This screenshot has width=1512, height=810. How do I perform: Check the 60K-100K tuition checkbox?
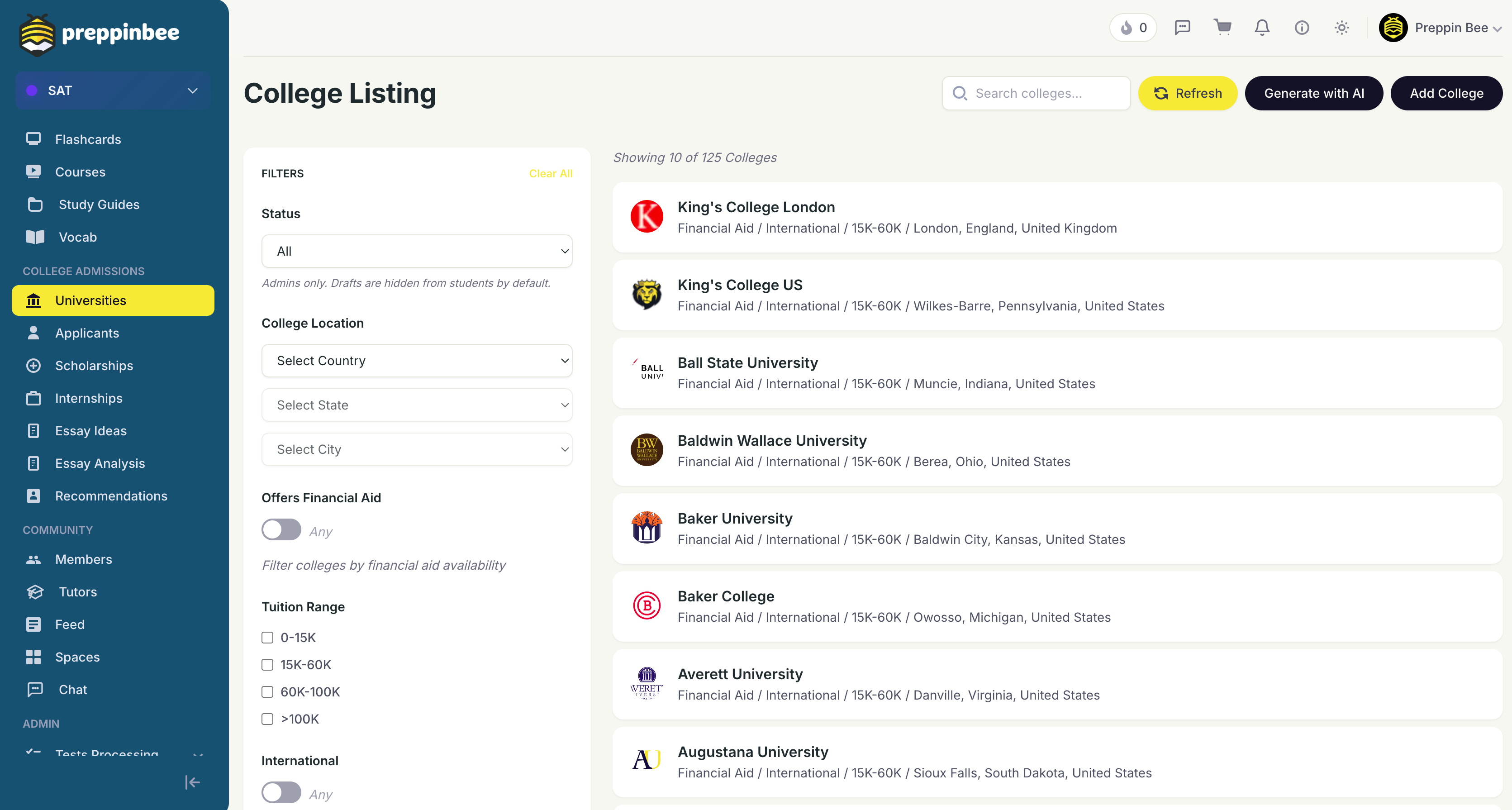(x=267, y=691)
